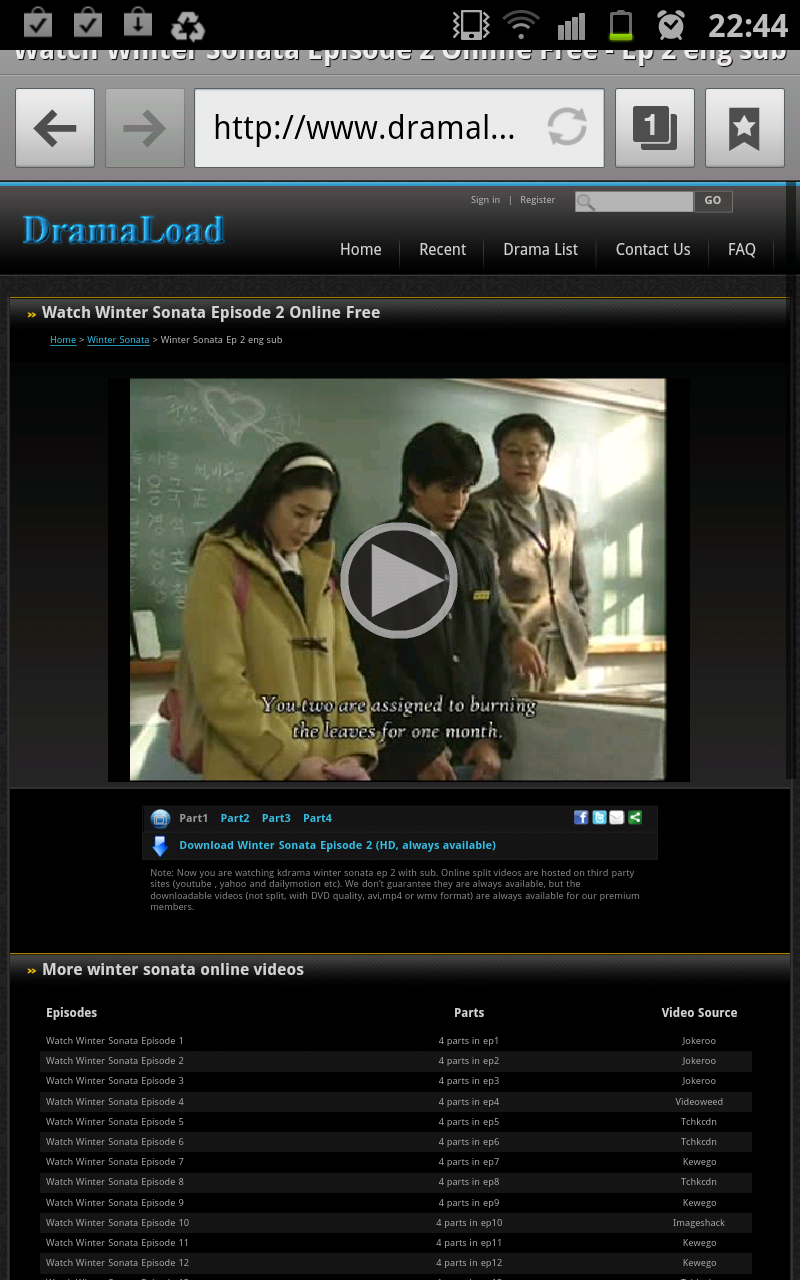This screenshot has width=800, height=1280.
Task: Open Watch Winter Sonata Episode 2
Action: [115, 1061]
